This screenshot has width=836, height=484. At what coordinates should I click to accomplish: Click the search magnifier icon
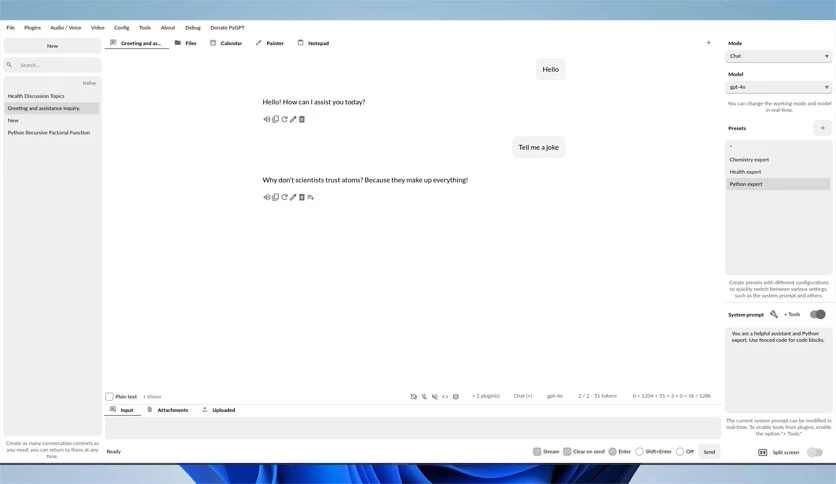pyautogui.click(x=9, y=64)
